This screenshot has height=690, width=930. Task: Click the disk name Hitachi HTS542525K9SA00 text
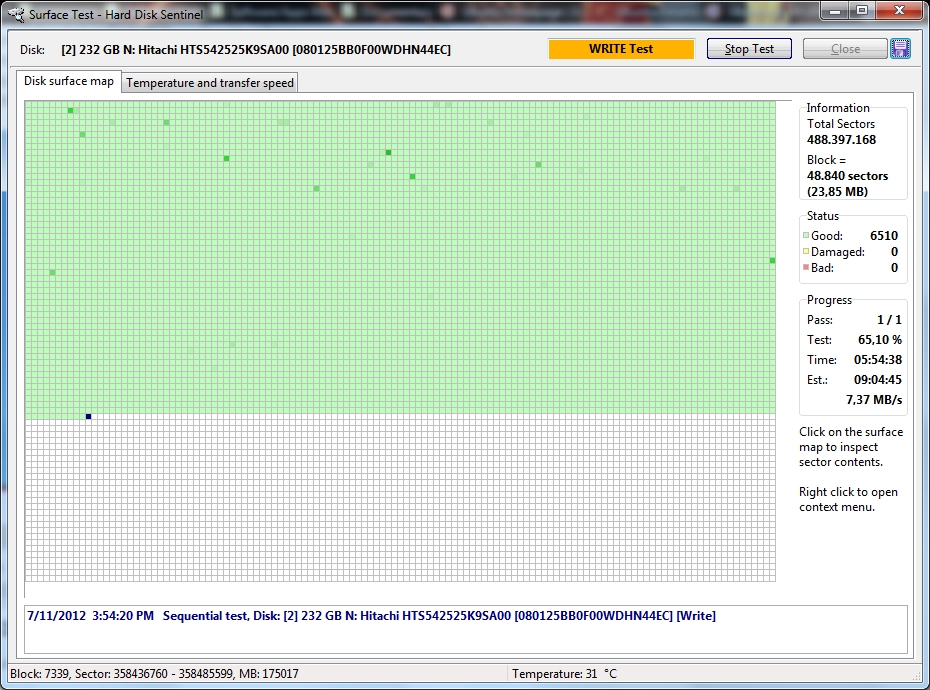(x=256, y=50)
